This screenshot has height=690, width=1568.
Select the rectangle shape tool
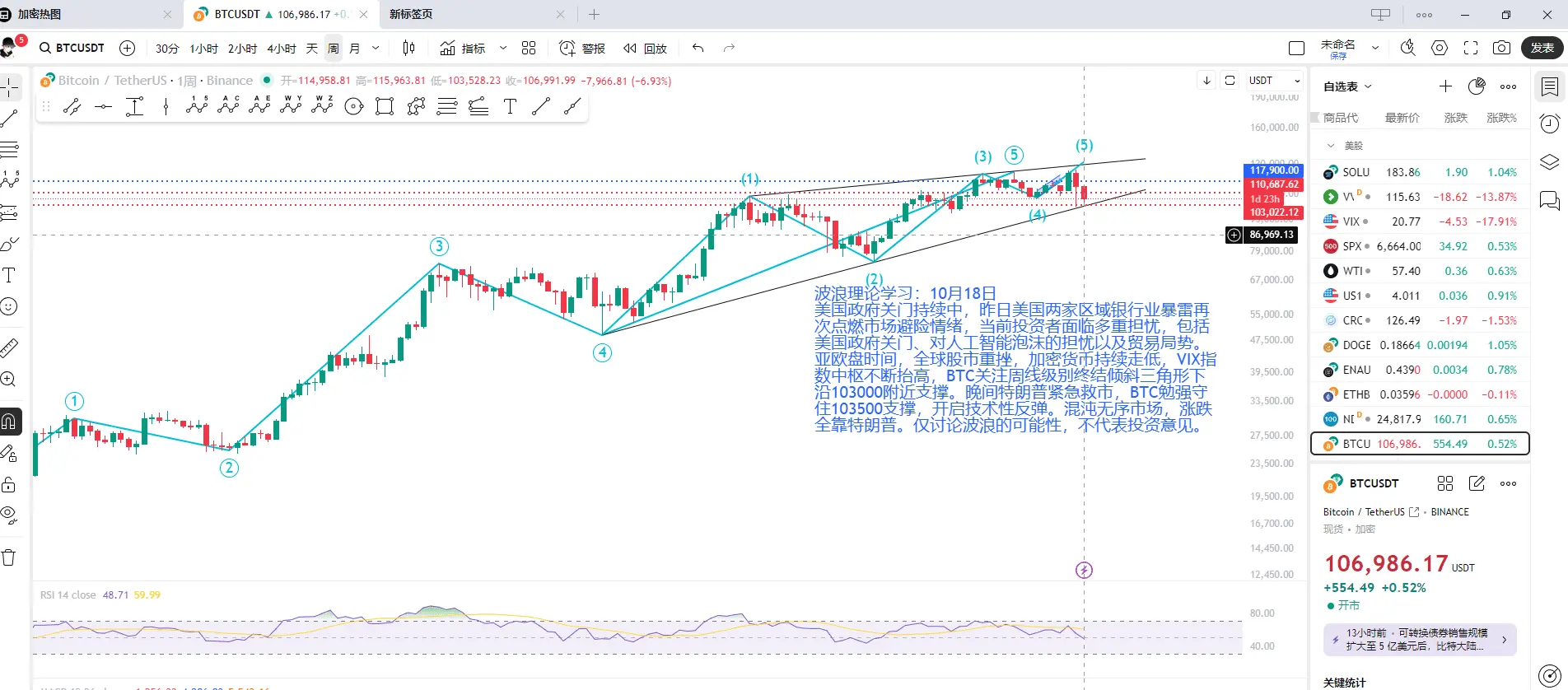pos(385,106)
